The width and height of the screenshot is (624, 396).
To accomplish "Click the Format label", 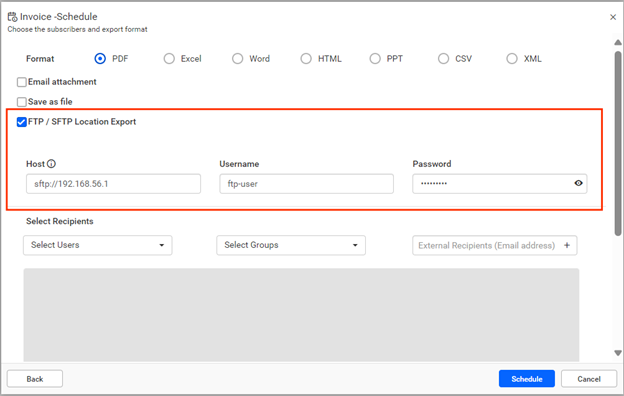I will click(40, 59).
